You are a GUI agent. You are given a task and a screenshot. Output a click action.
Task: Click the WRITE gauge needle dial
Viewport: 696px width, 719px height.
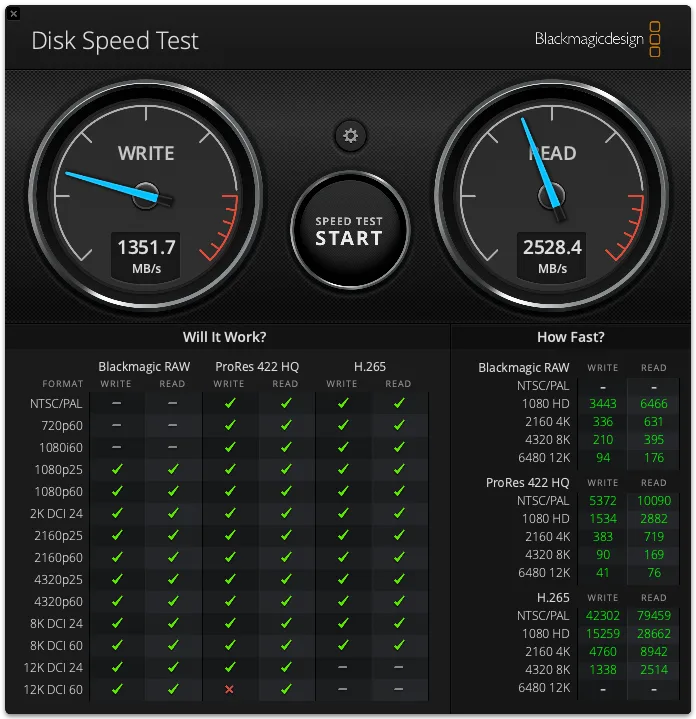146,196
